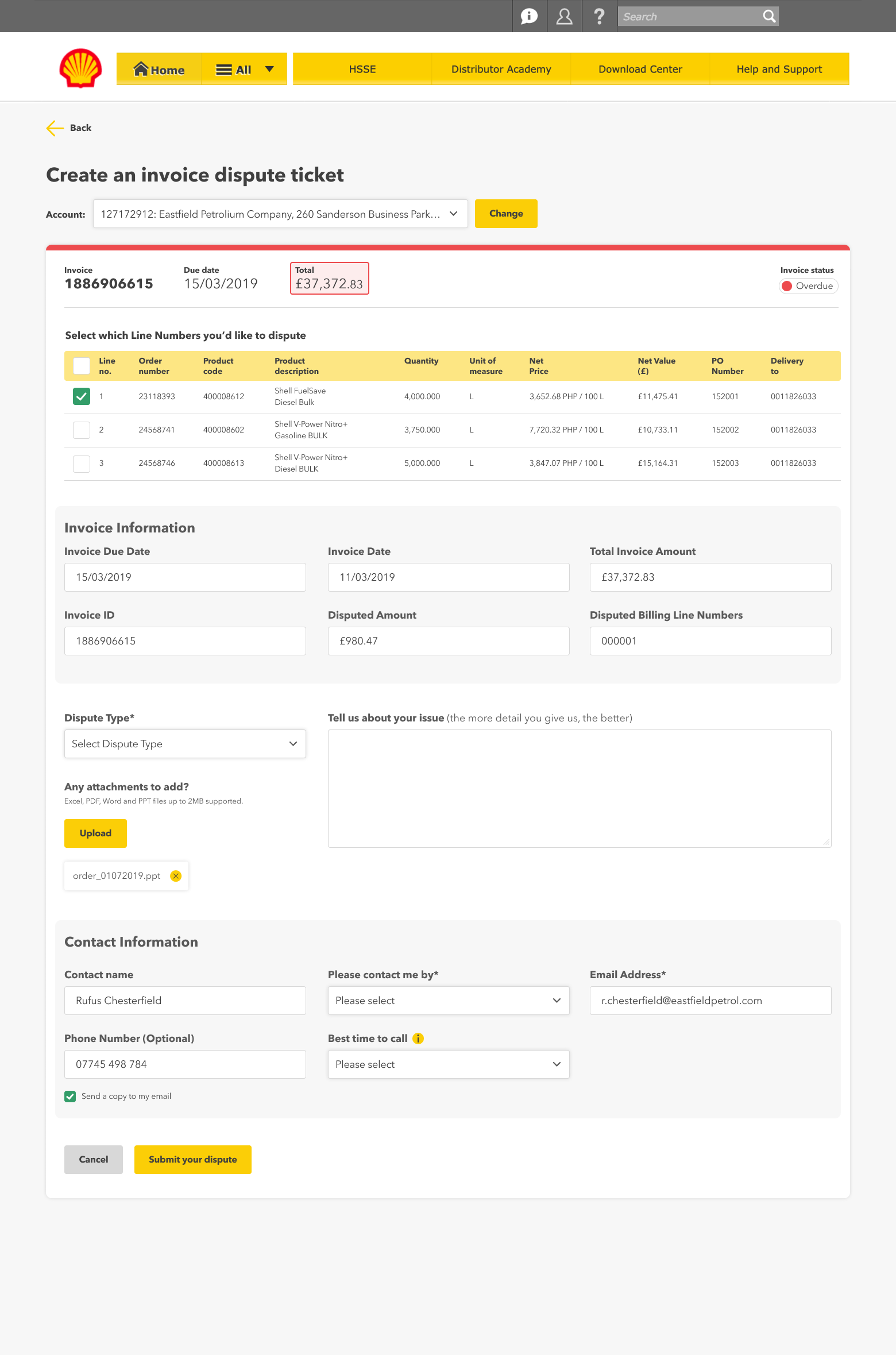Click net price 7,720.32 PHP / 100 L
Viewport: 896px width, 1355px height.
coord(566,430)
